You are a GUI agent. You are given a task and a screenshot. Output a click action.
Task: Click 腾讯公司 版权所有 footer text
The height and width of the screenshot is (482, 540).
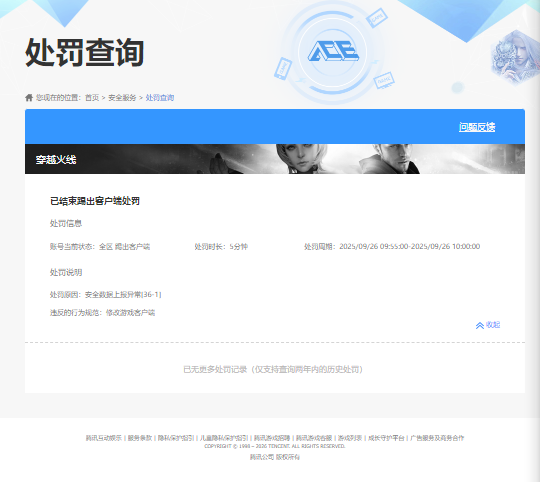tap(275, 457)
